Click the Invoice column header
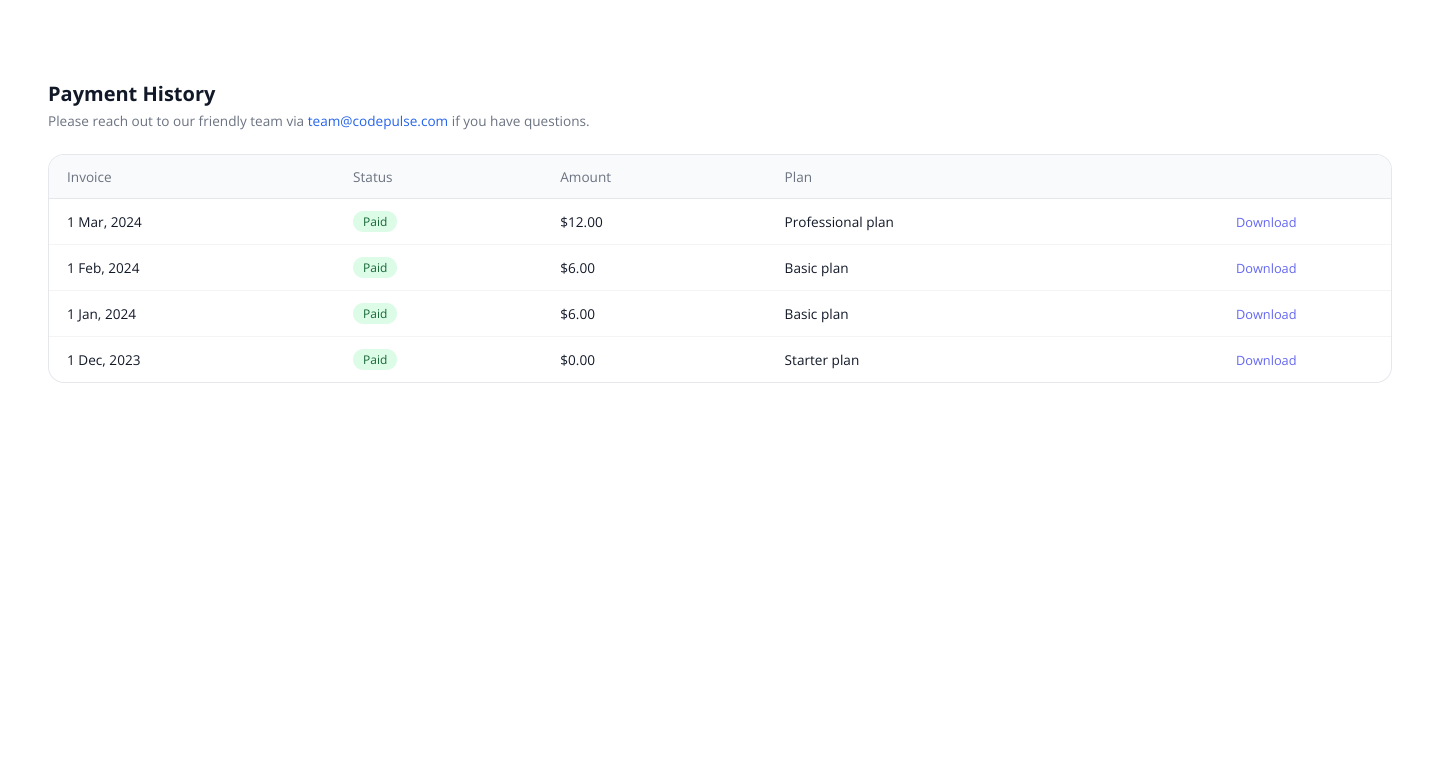This screenshot has width=1440, height=768. [x=89, y=177]
